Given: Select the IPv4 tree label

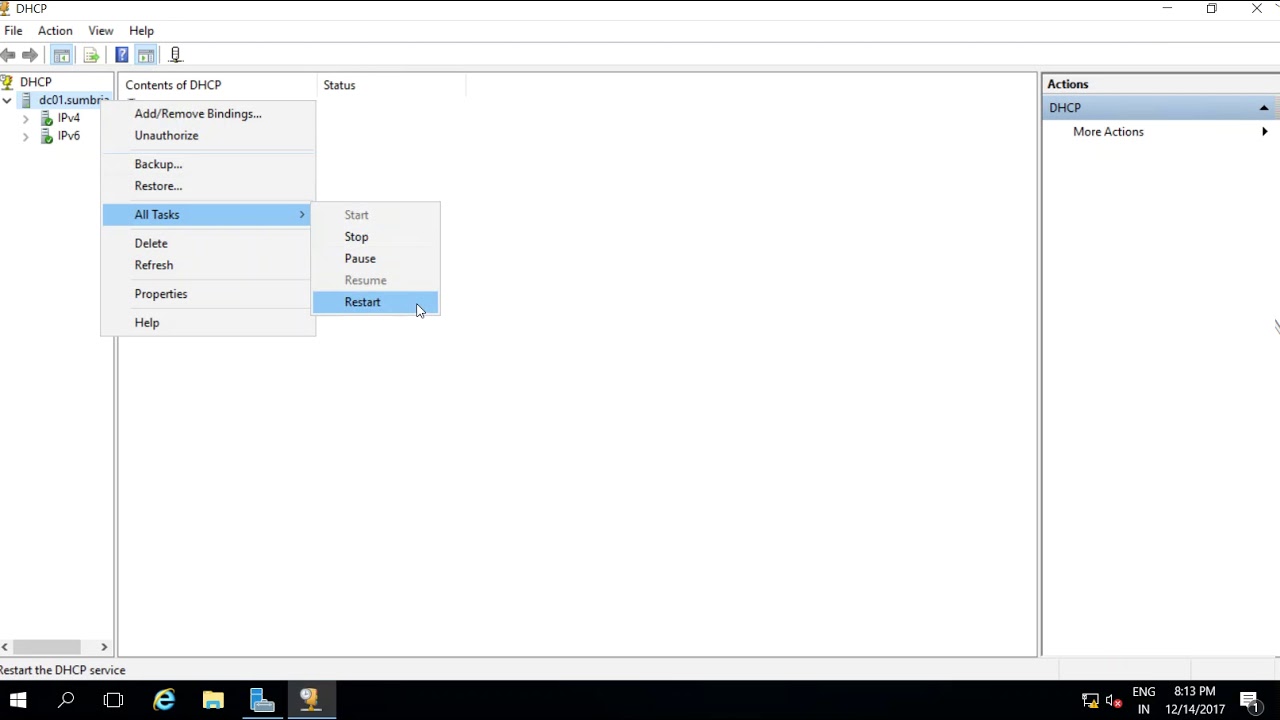Looking at the screenshot, I should pos(68,118).
